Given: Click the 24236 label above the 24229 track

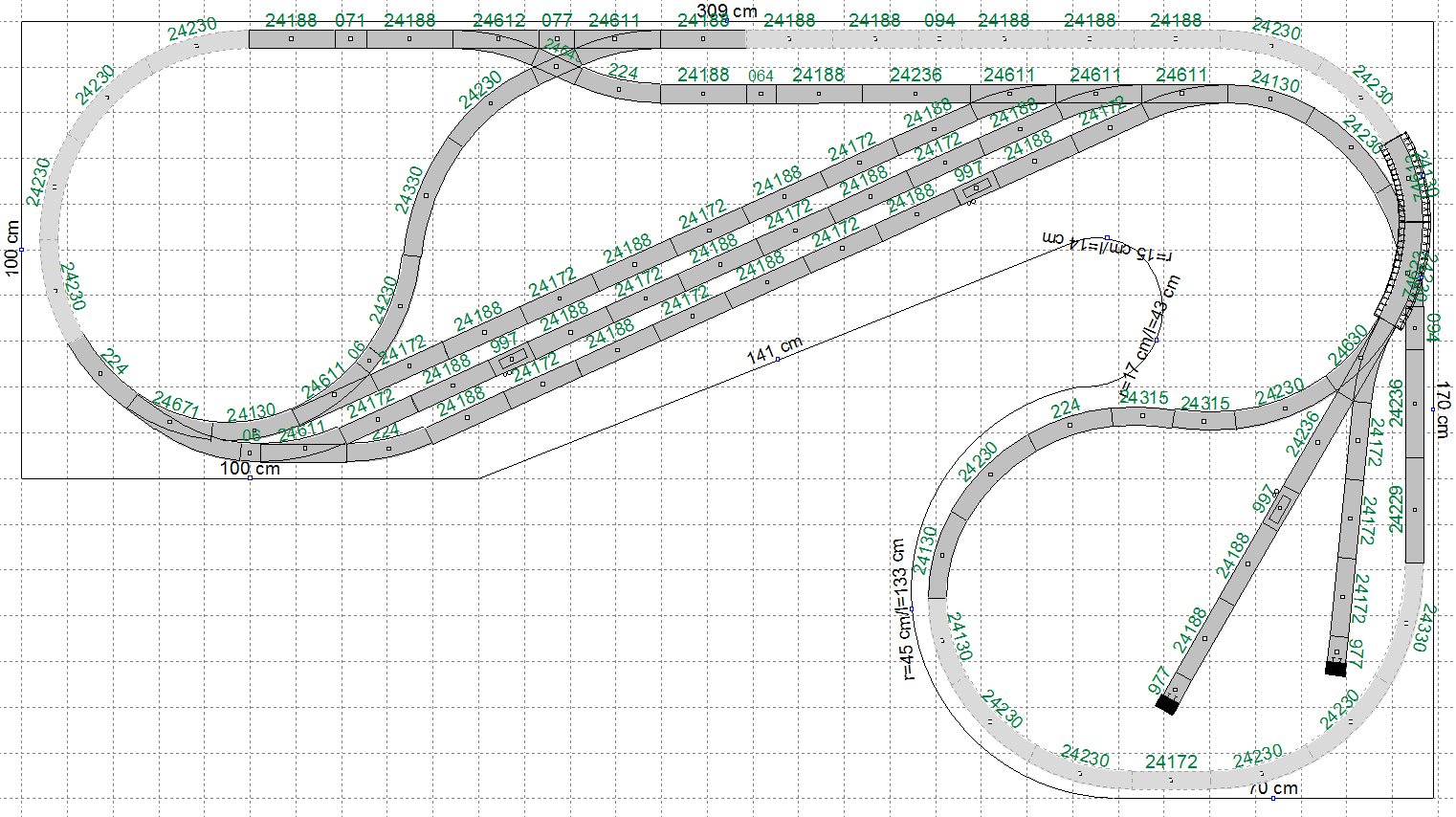Looking at the screenshot, I should 1397,404.
